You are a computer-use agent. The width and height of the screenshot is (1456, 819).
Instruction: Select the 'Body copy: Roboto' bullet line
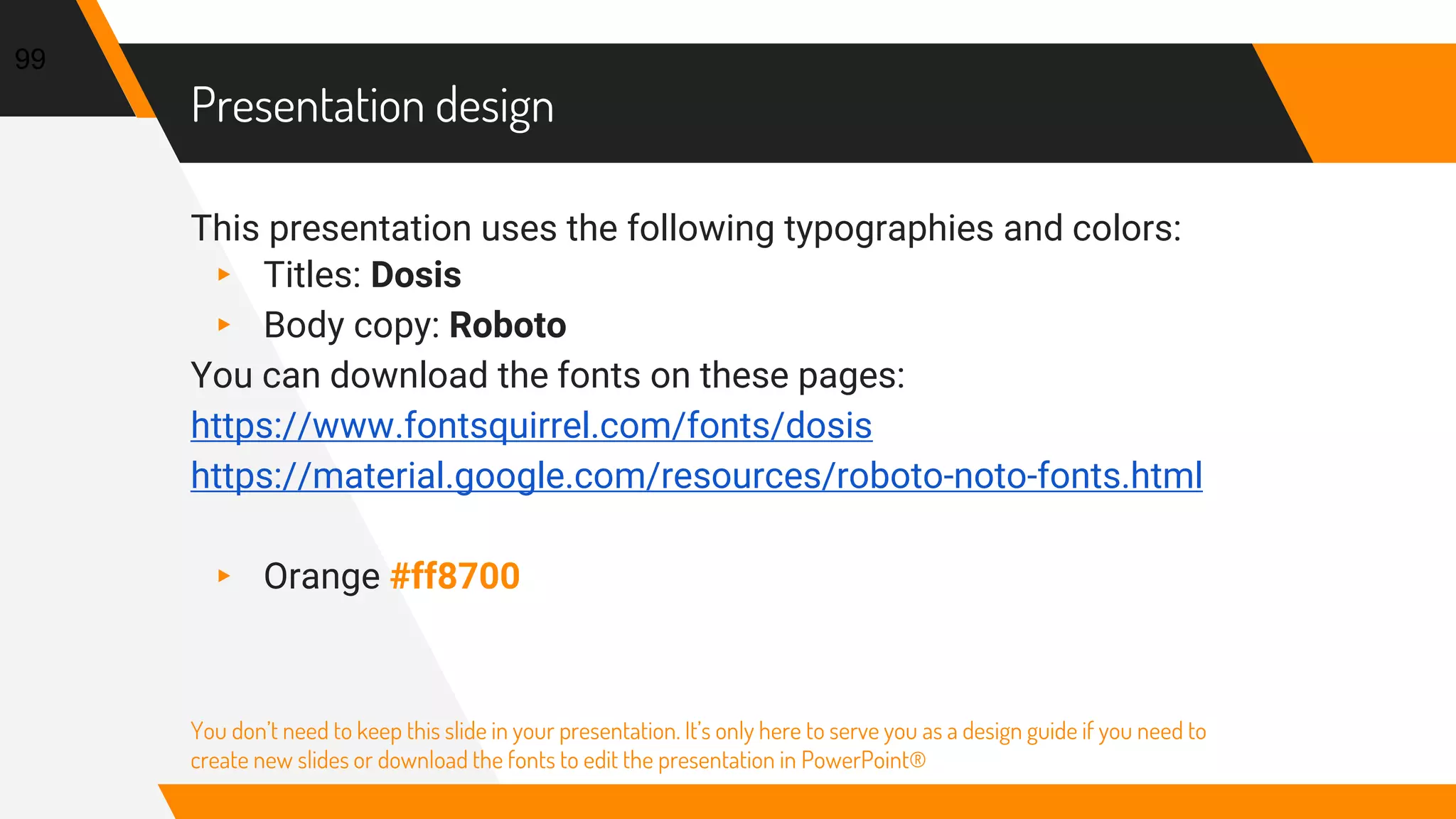(415, 326)
